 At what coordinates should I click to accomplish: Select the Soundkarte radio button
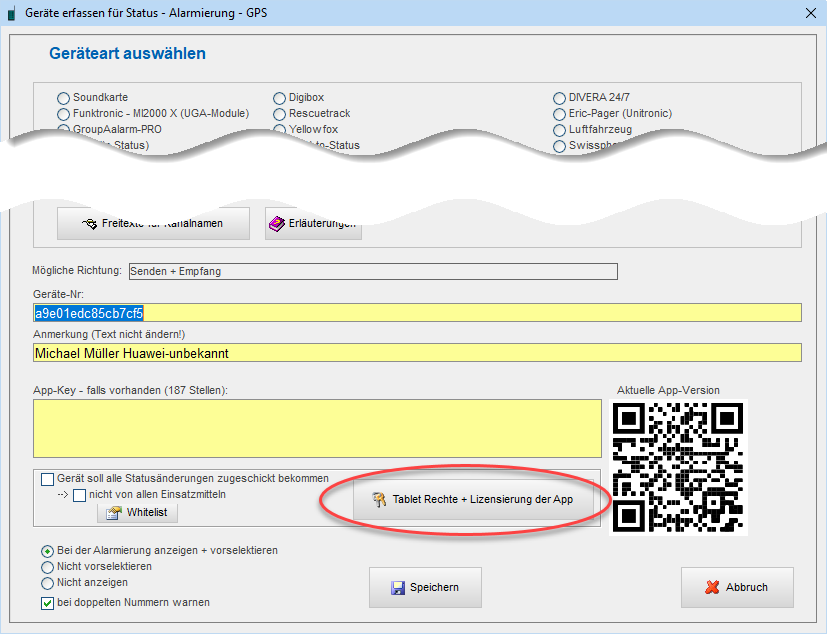(63, 98)
